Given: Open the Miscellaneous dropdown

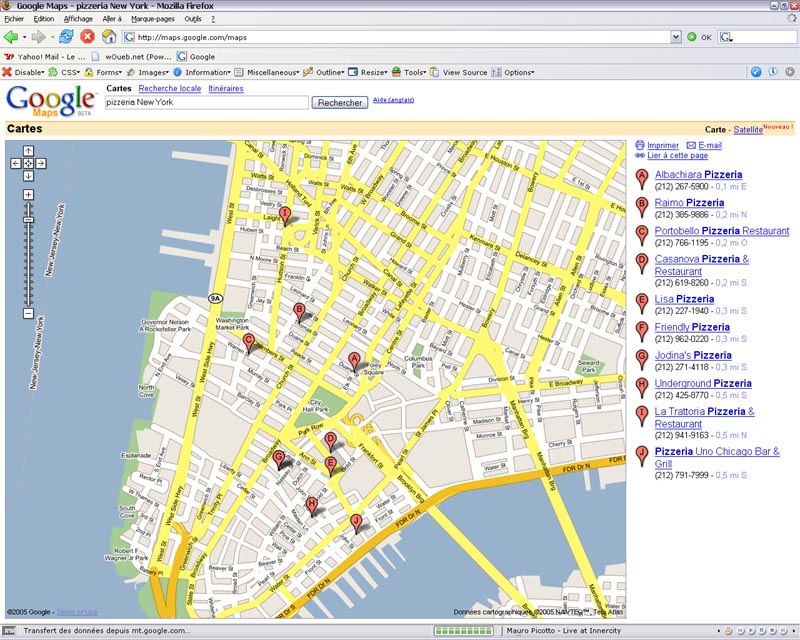Looking at the screenshot, I should tap(267, 72).
